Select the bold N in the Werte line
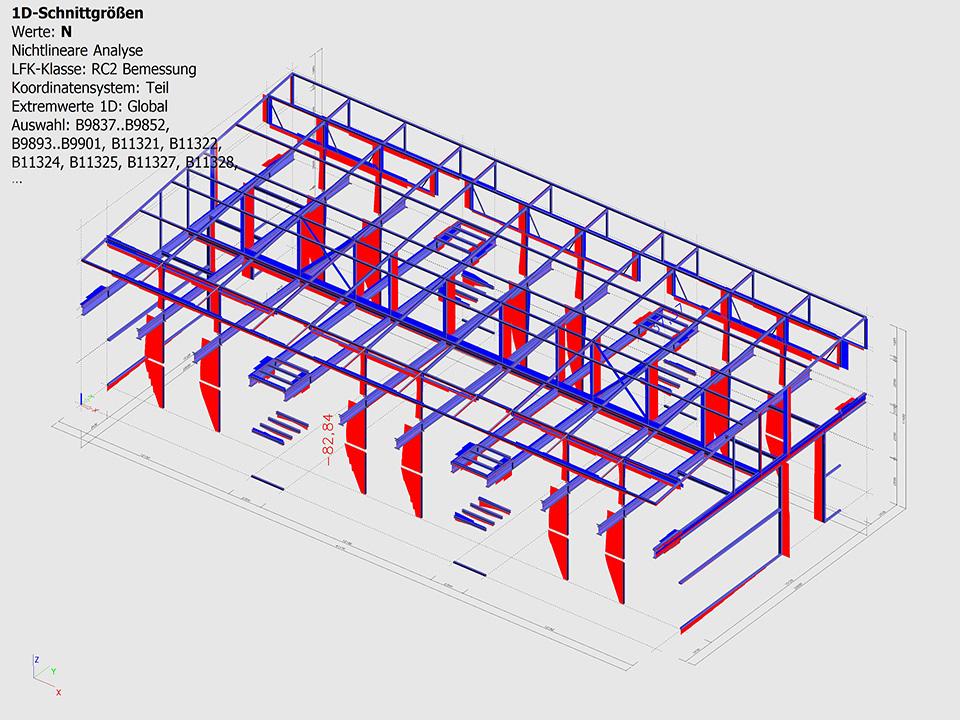Screen dimensions: 960x720 coord(66,32)
